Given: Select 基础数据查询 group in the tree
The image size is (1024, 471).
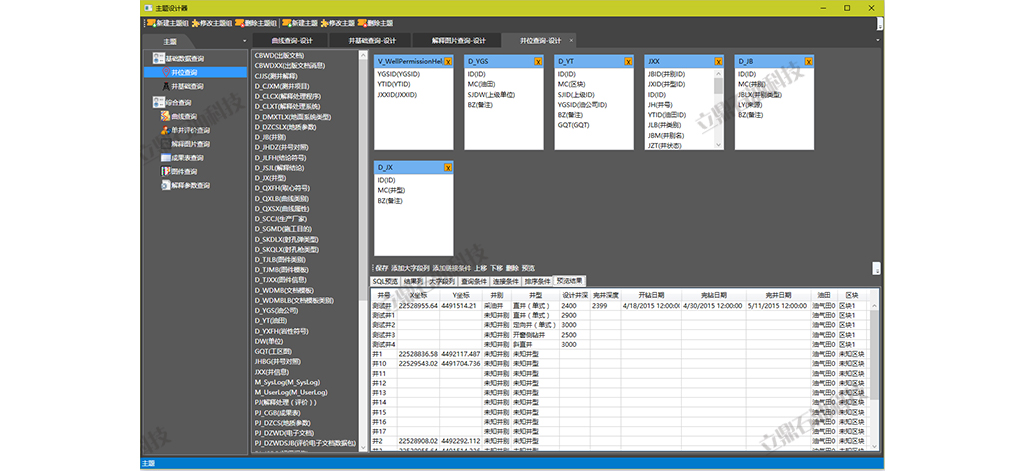Looking at the screenshot, I should tap(178, 58).
